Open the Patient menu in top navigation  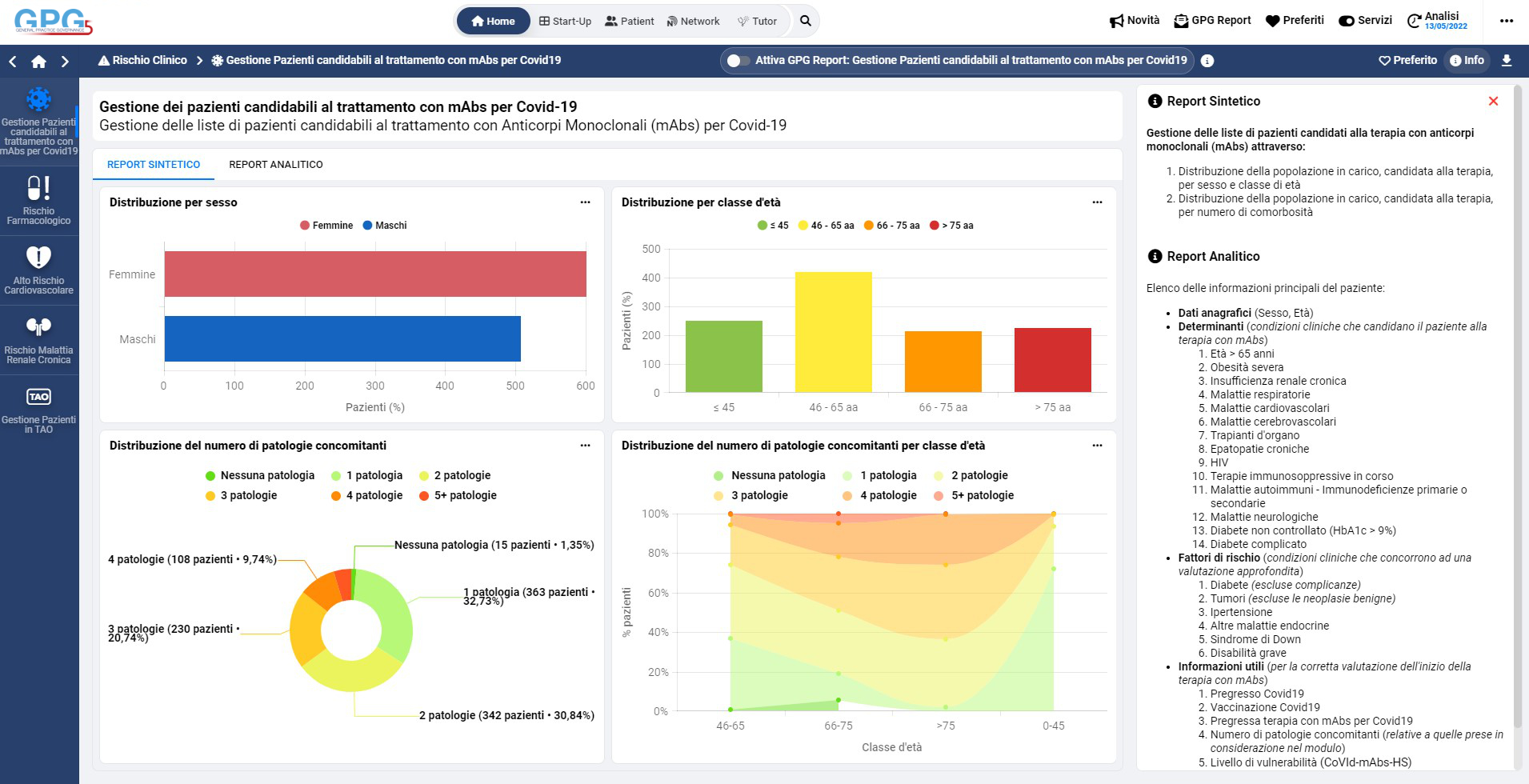tap(629, 22)
